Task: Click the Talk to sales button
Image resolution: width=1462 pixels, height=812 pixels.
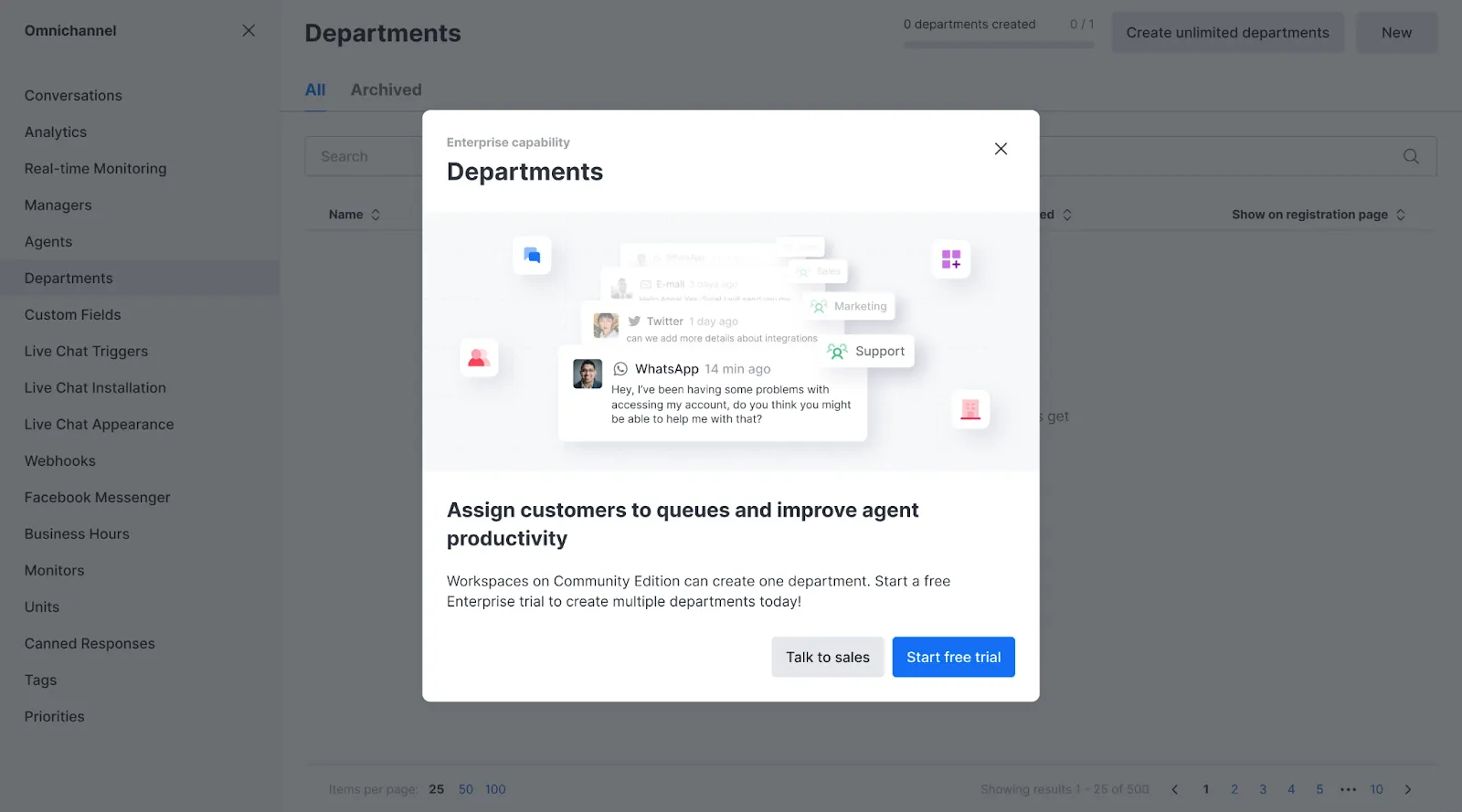Action: coord(828,657)
